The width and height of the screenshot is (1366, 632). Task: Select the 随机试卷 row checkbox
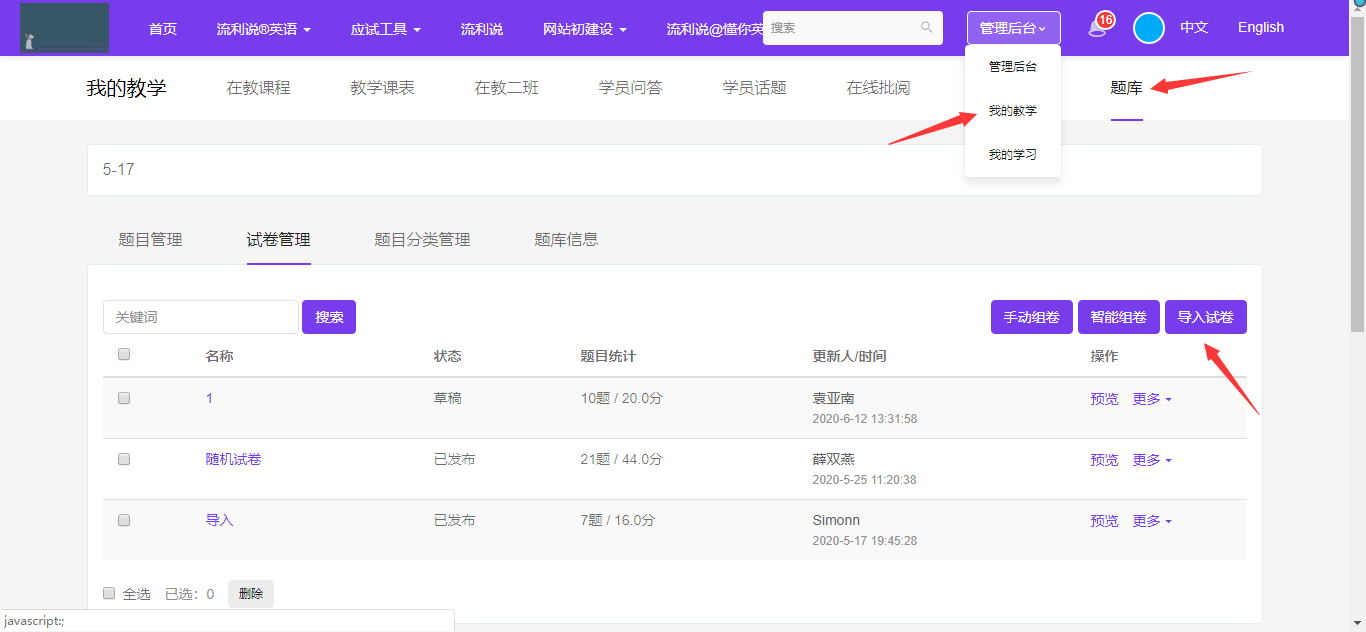point(124,459)
